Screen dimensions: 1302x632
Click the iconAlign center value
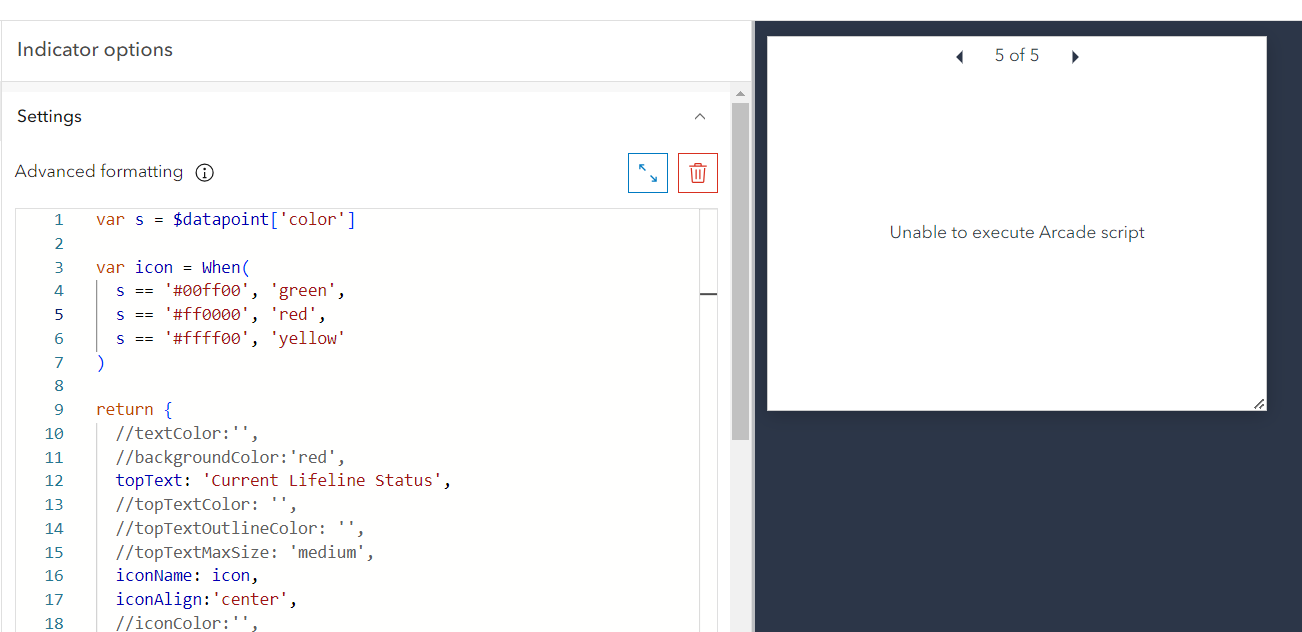coord(250,599)
